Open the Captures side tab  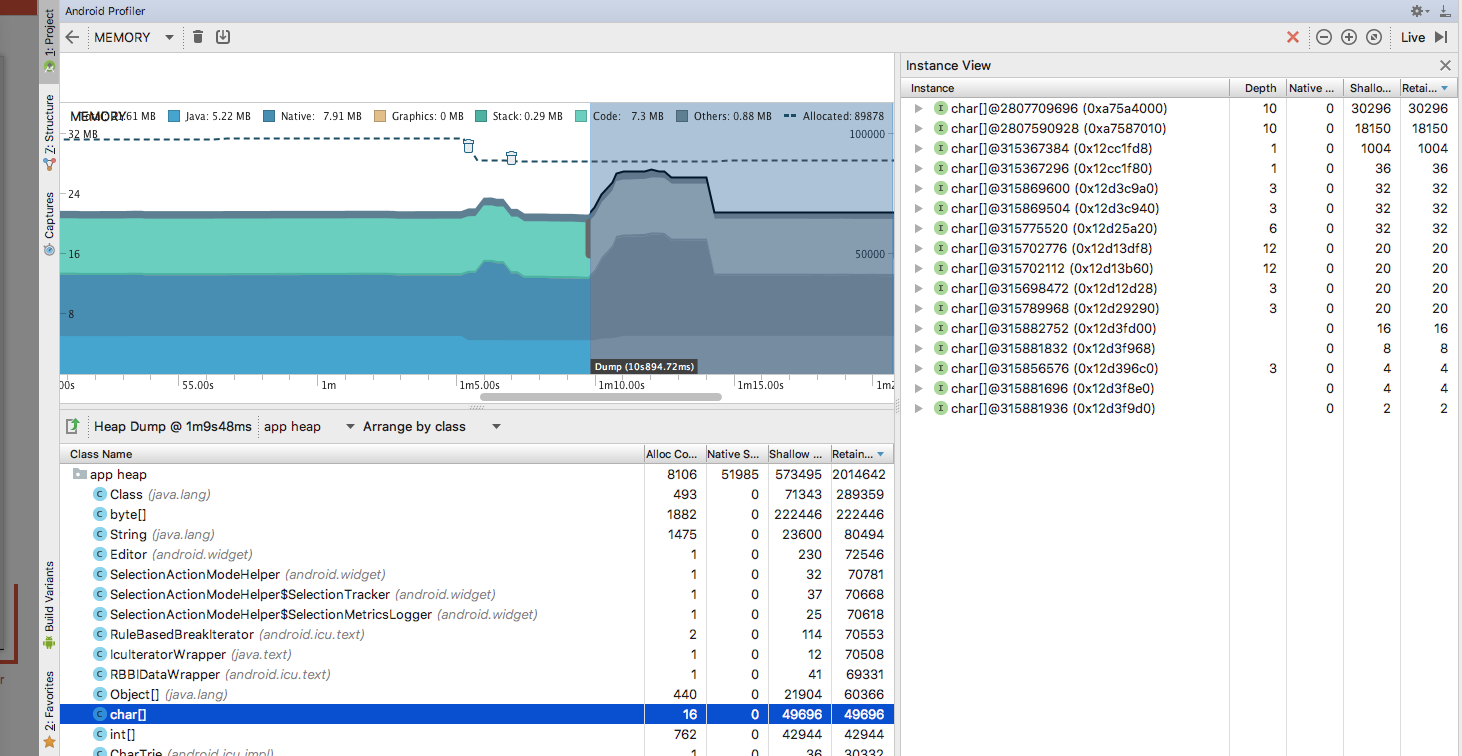tap(49, 222)
